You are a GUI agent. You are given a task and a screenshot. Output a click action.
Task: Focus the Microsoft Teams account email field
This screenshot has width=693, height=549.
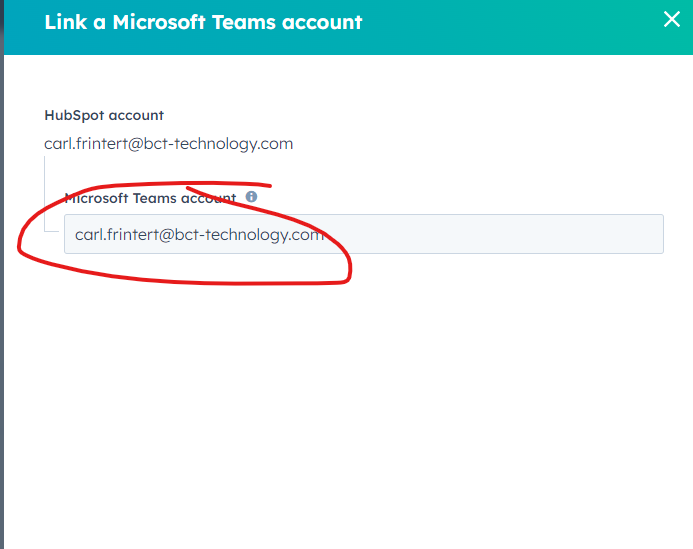click(364, 234)
